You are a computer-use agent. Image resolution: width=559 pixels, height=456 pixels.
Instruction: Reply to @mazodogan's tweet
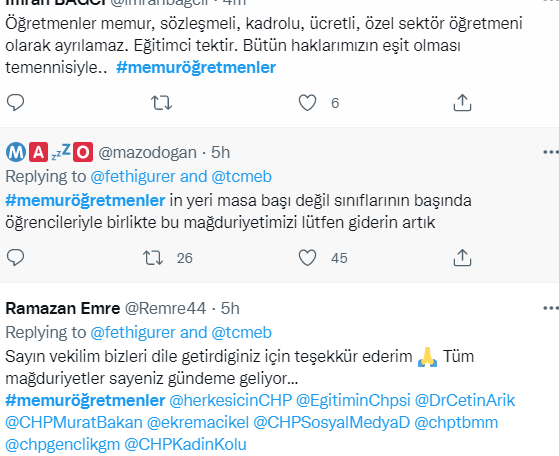click(15, 258)
